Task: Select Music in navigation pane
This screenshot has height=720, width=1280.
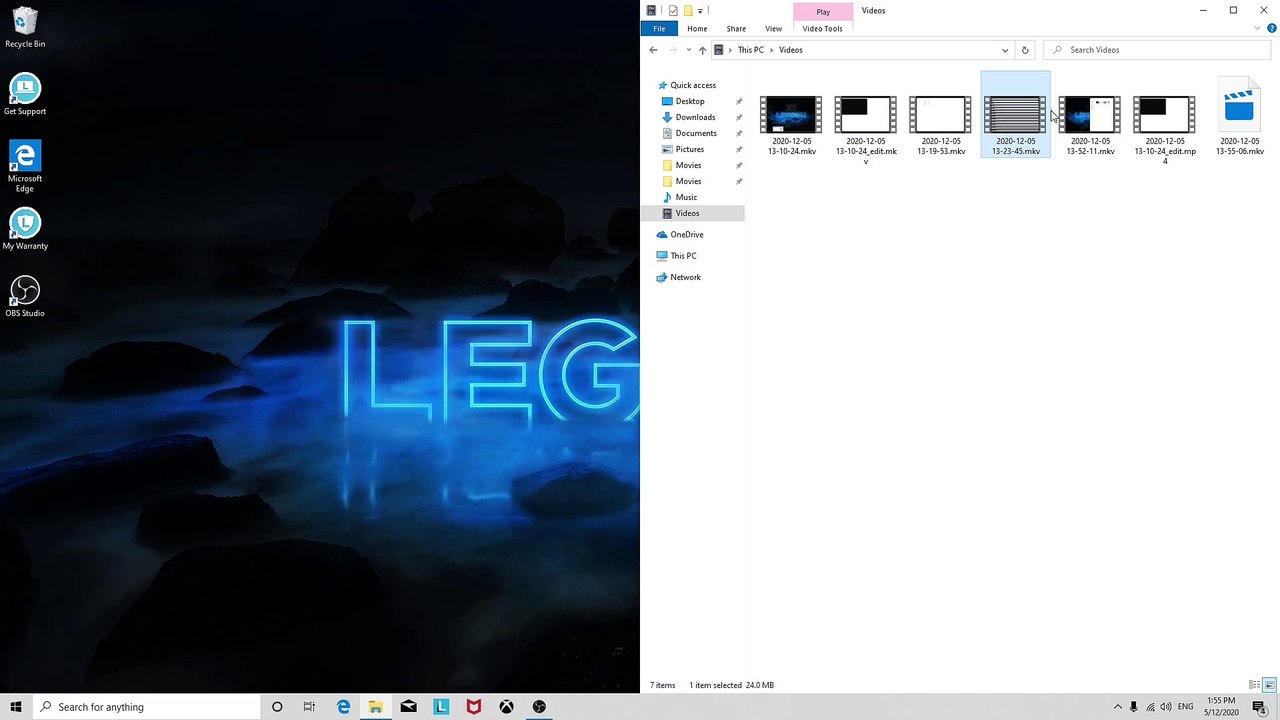Action: 686,197
